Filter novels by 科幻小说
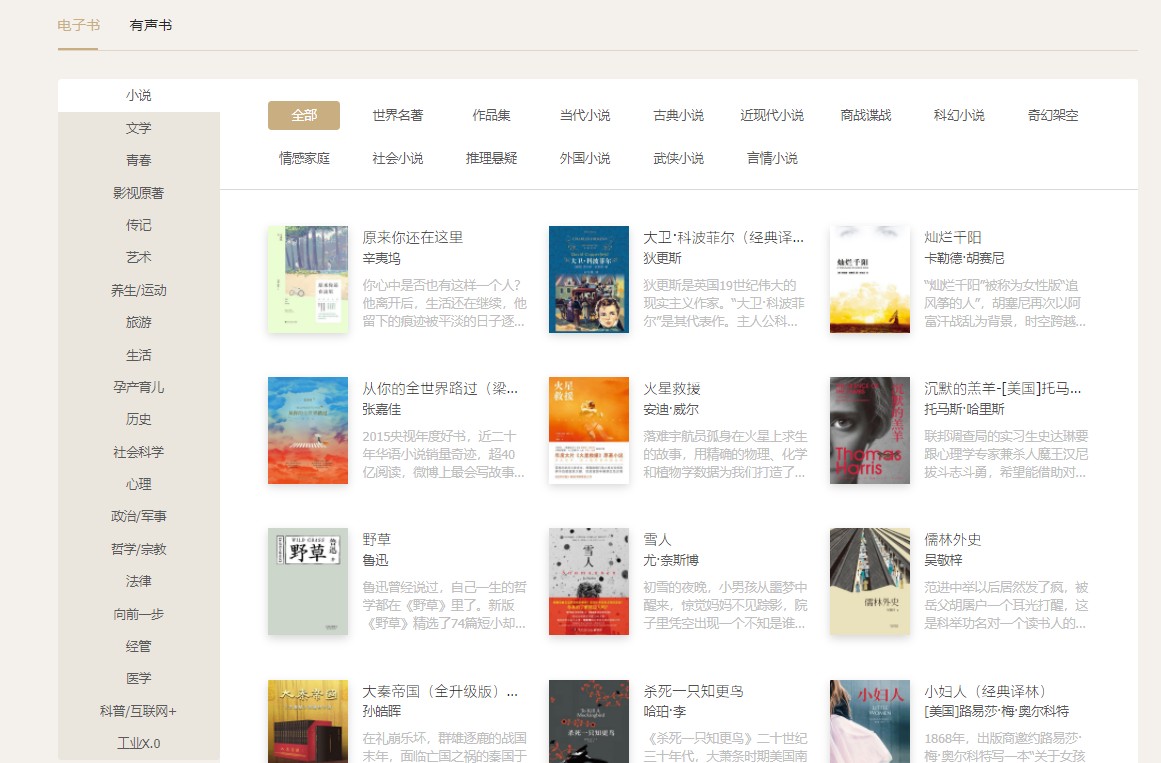 coord(959,115)
